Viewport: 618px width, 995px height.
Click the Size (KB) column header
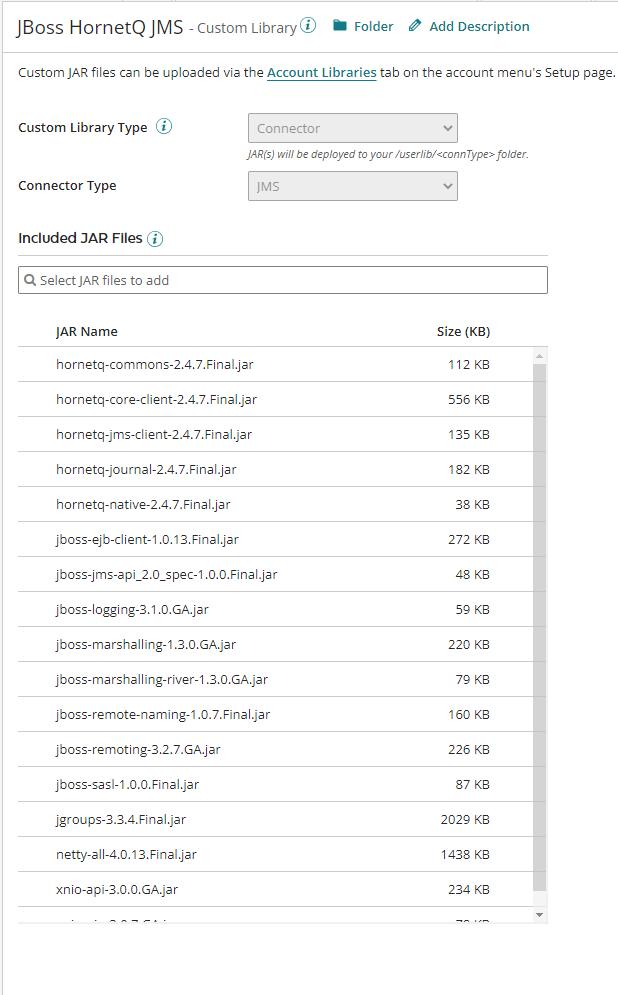[462, 331]
